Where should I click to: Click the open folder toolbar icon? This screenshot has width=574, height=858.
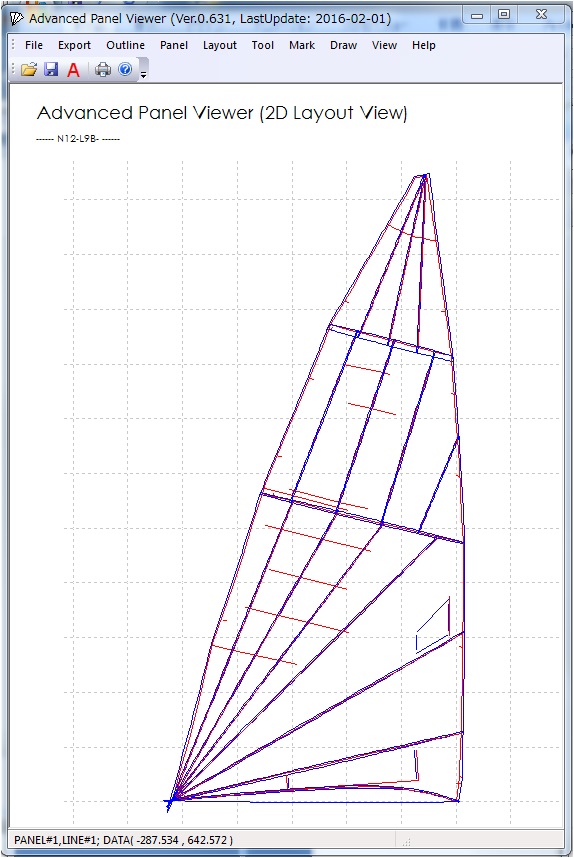[x=29, y=69]
